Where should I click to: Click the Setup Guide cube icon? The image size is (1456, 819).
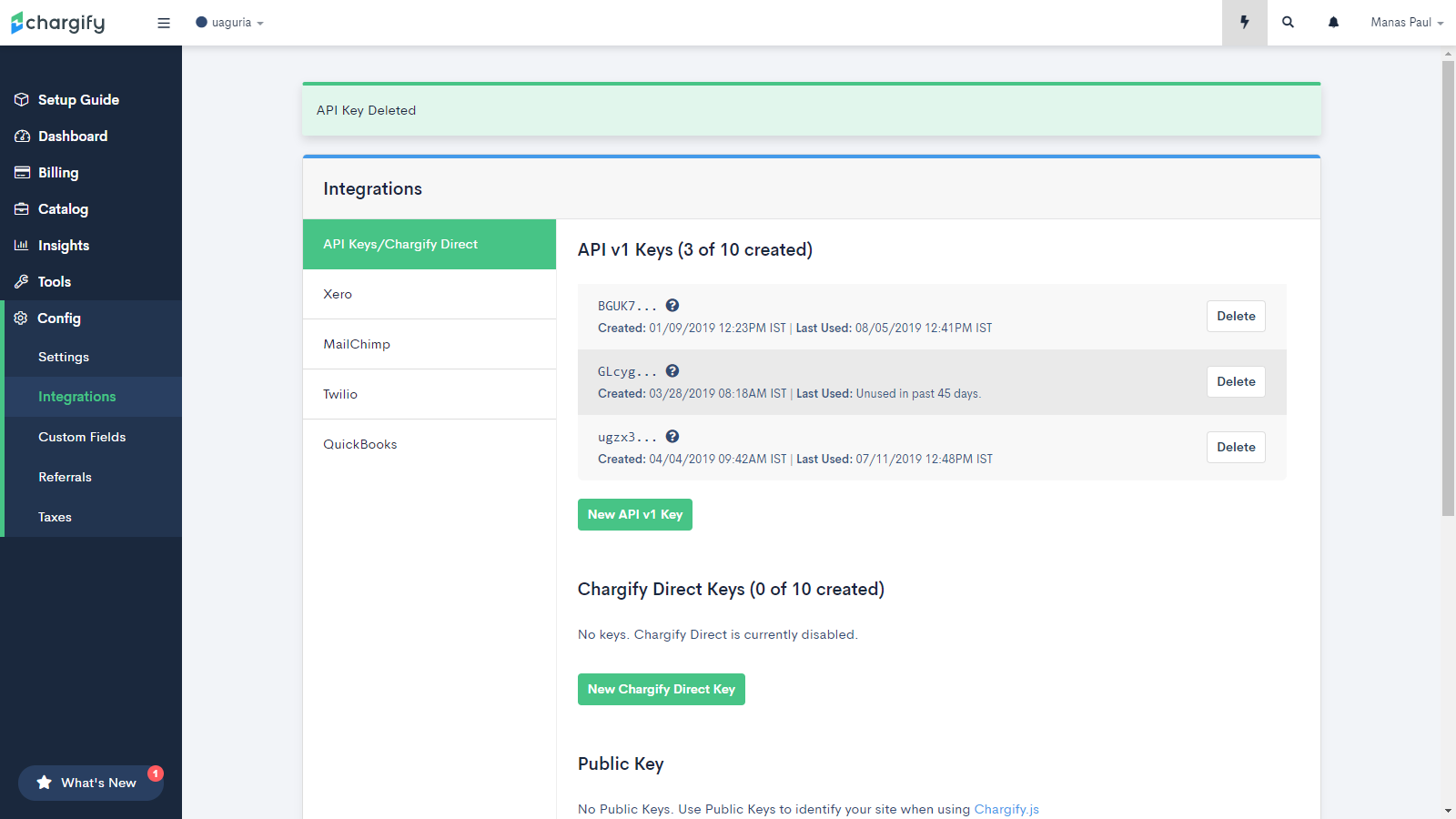22,100
